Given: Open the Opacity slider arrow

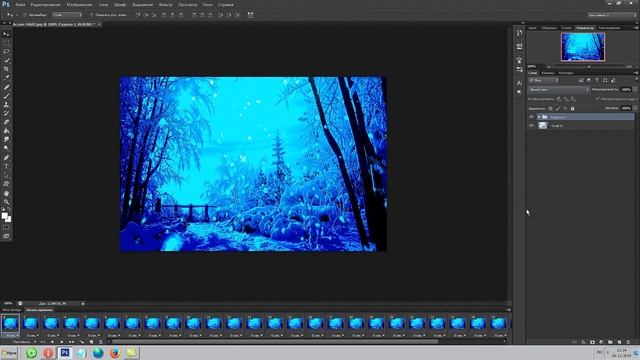Looking at the screenshot, I should pyautogui.click(x=635, y=89).
